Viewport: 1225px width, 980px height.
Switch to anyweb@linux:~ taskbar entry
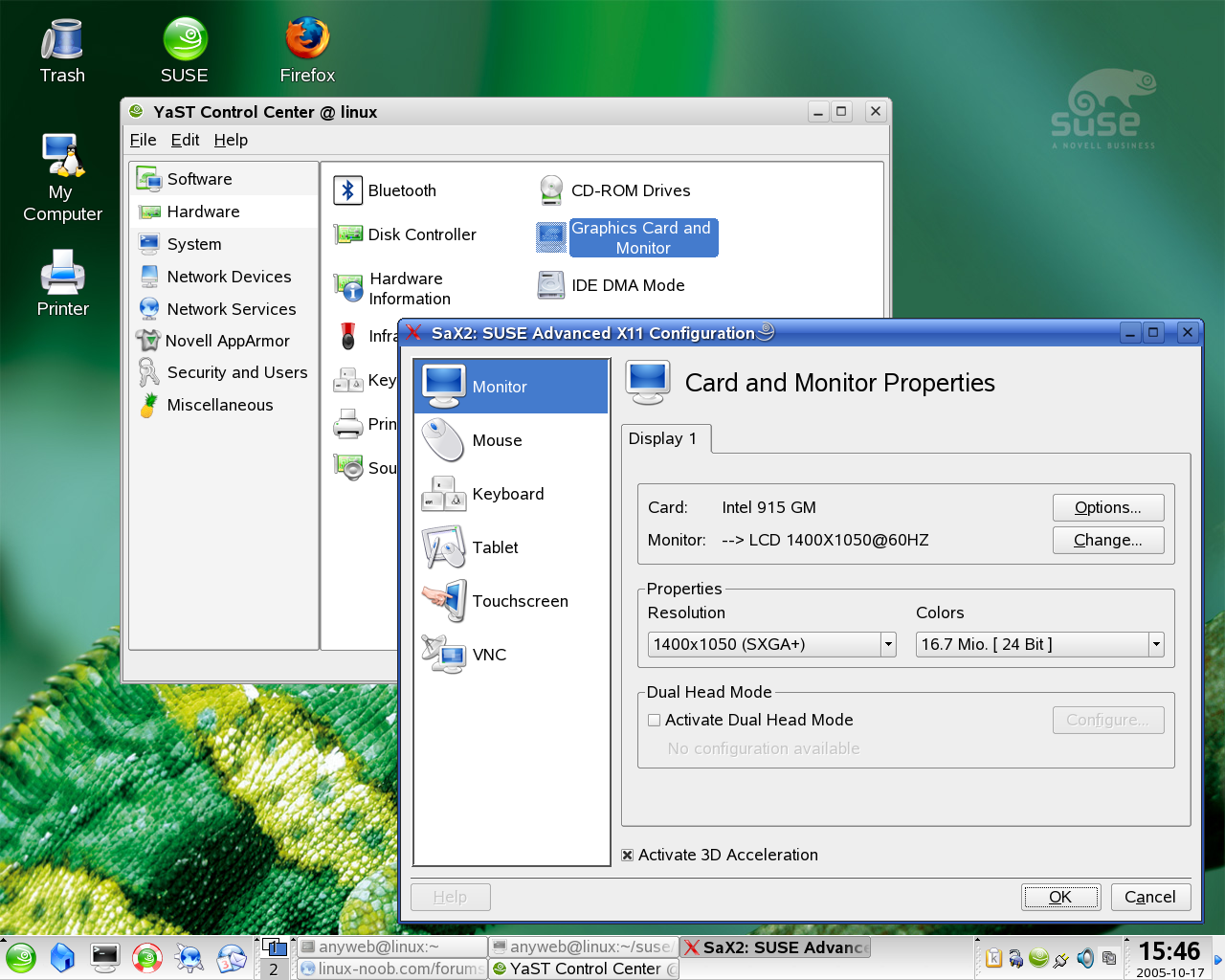click(391, 947)
